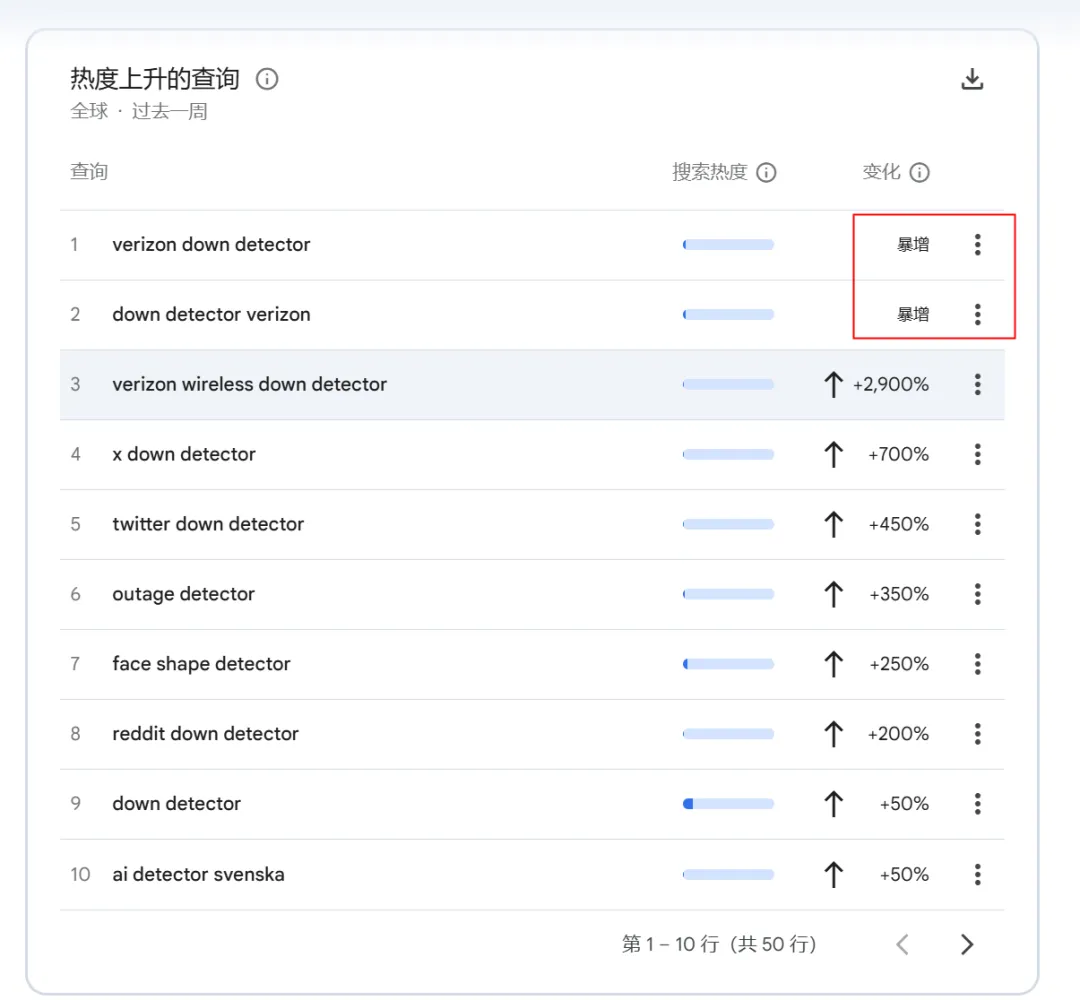Click the 查询 column header

pos(89,171)
